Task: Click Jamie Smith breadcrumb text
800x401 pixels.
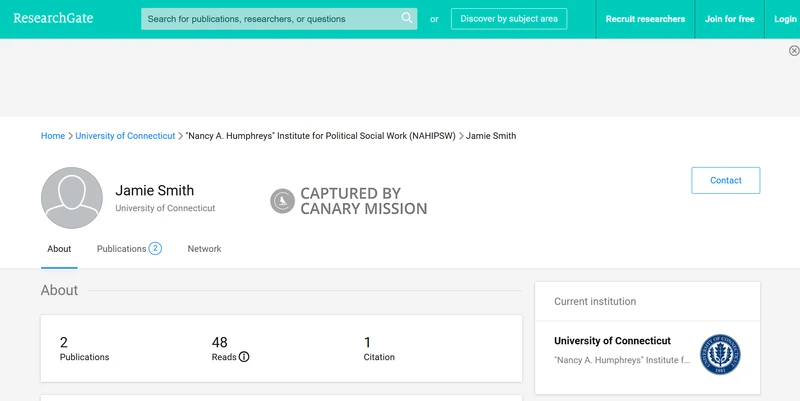Action: pyautogui.click(x=491, y=136)
